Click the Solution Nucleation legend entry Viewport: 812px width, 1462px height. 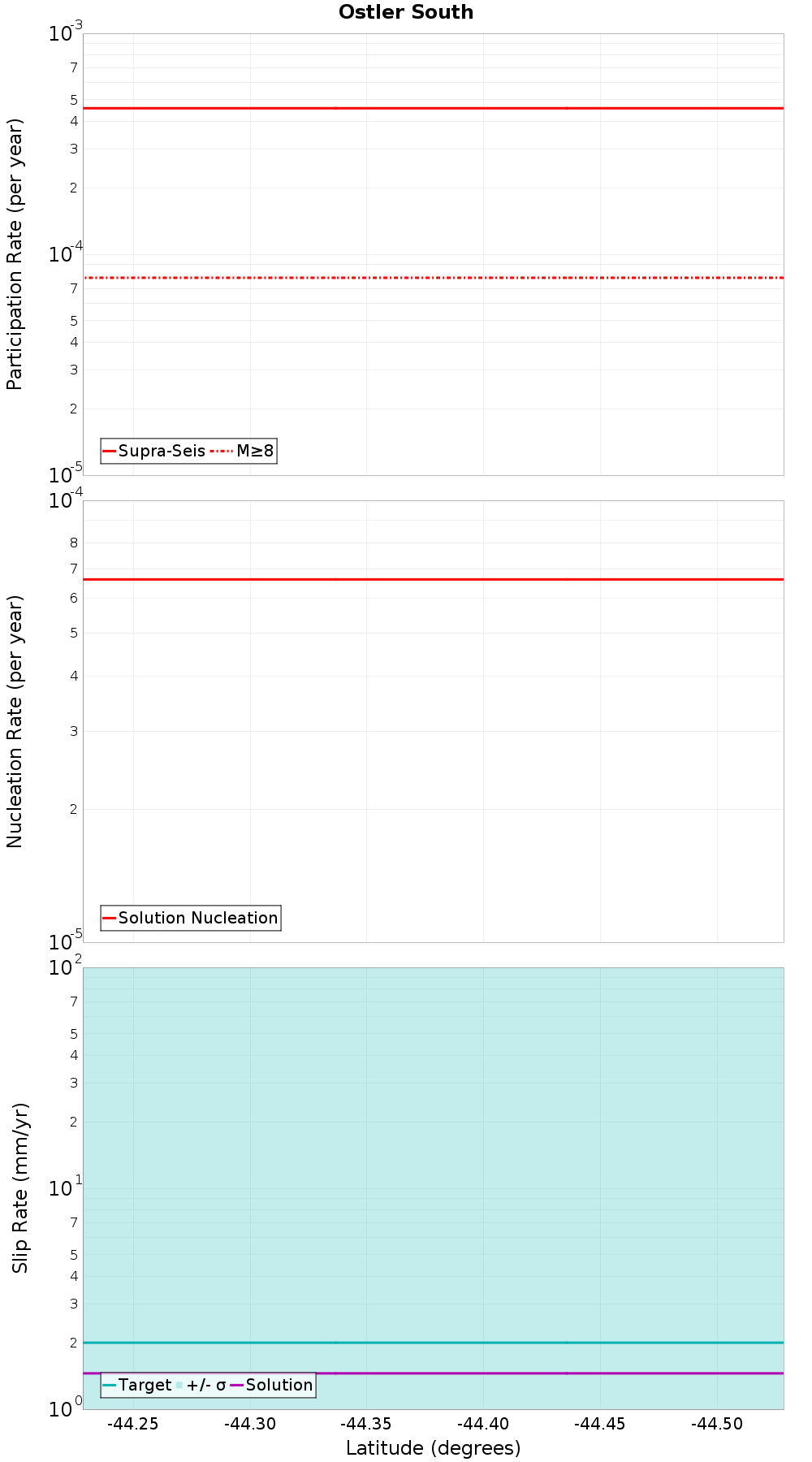pos(191,918)
